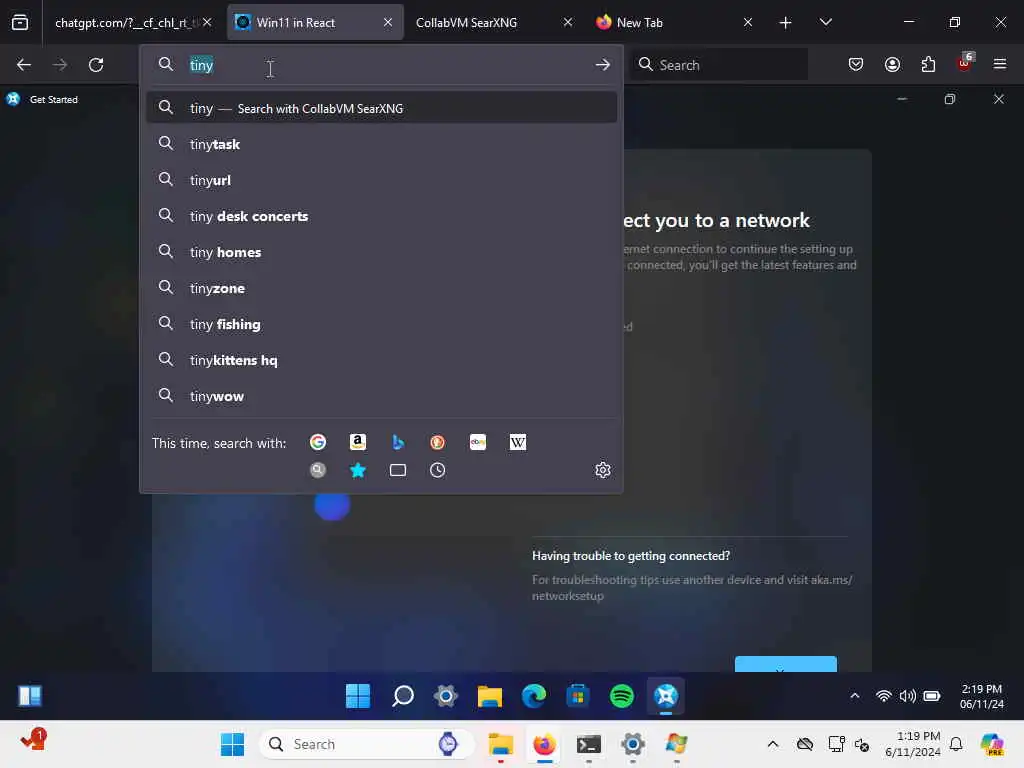This screenshot has height=768, width=1024.
Task: Open a new tab with plus button
Action: point(786,22)
